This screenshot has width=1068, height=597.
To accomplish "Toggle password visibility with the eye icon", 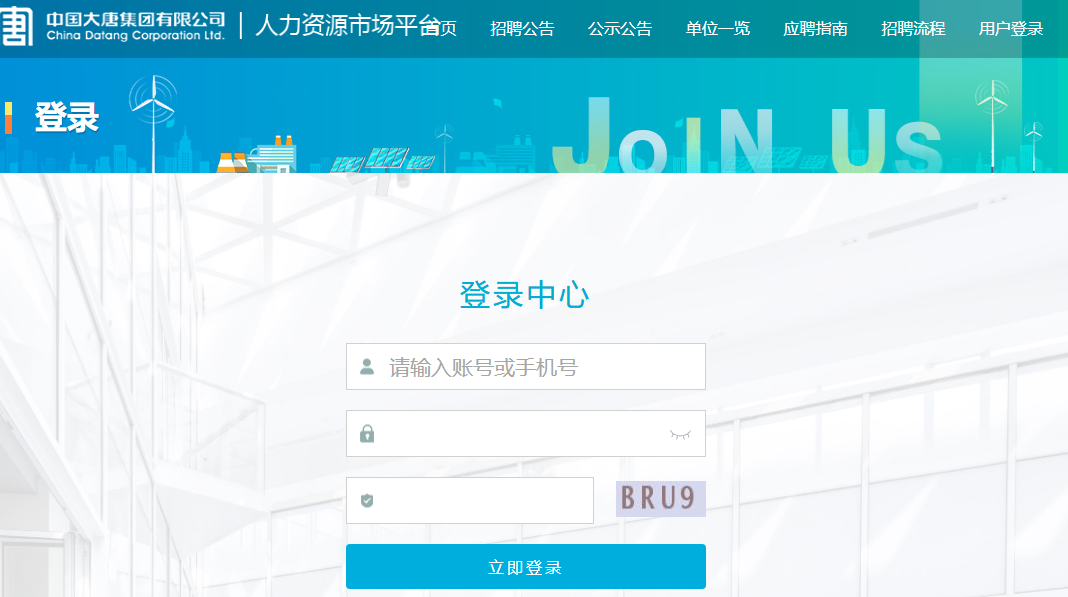I will click(x=680, y=433).
